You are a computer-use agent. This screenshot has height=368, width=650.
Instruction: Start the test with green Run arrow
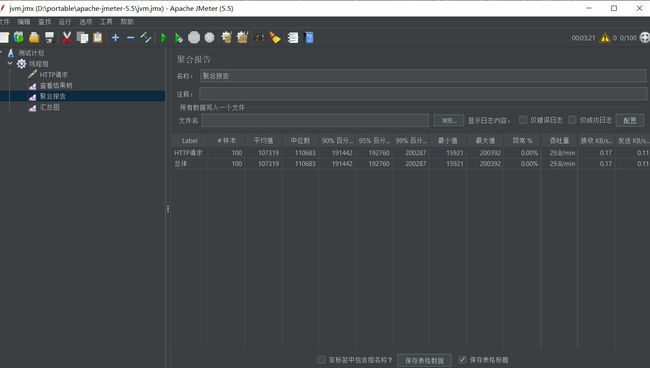pos(163,38)
